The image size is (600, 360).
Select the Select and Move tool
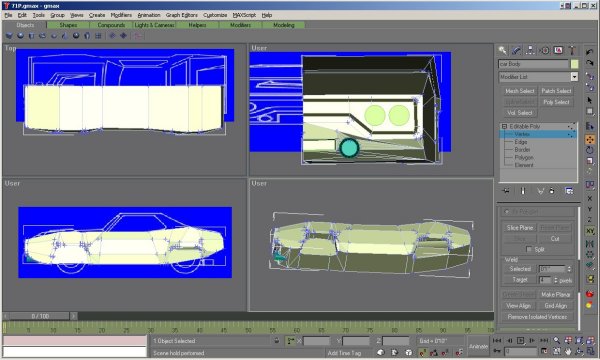pyautogui.click(x=590, y=140)
